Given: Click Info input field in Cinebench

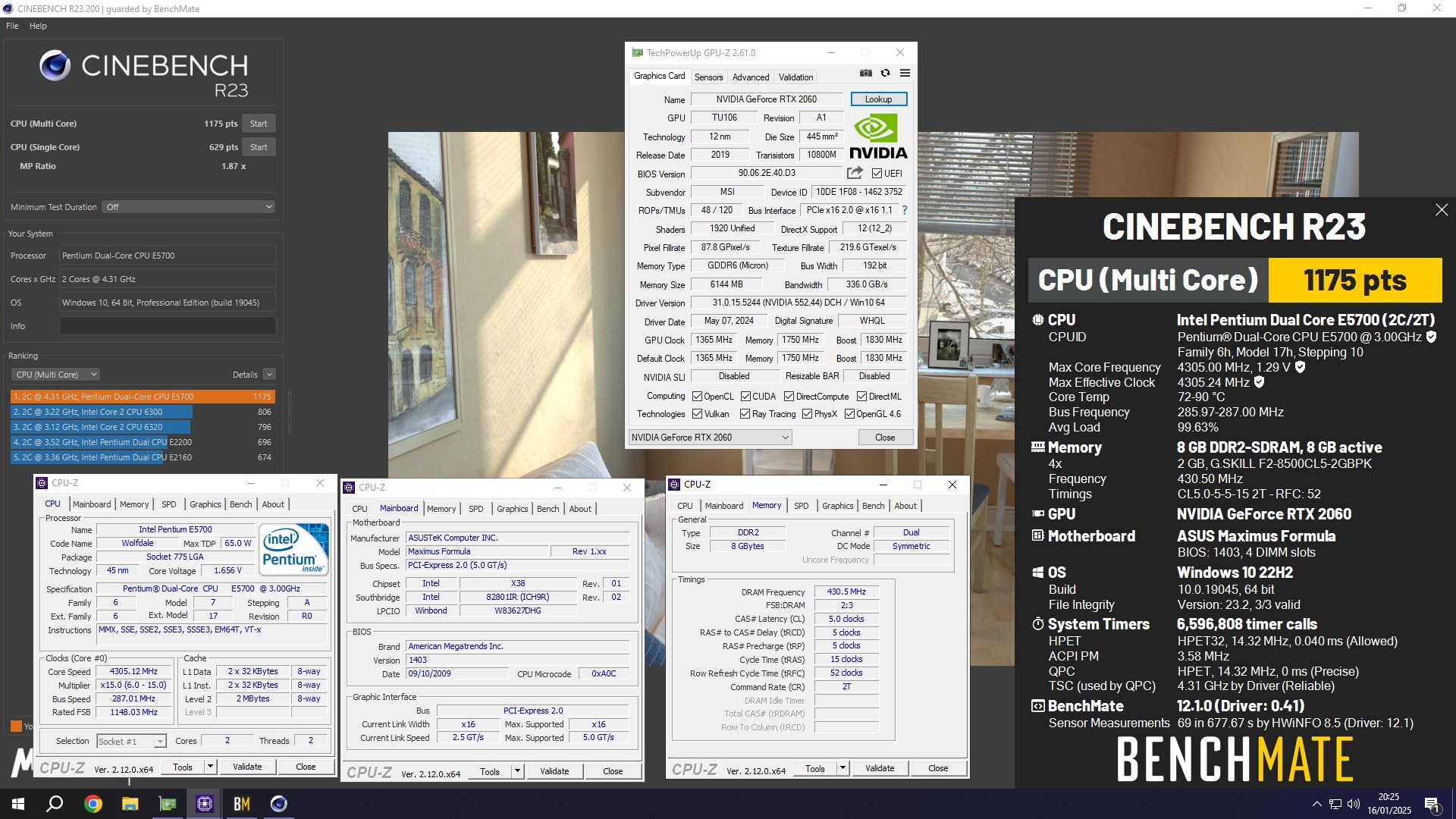Looking at the screenshot, I should coord(168,326).
